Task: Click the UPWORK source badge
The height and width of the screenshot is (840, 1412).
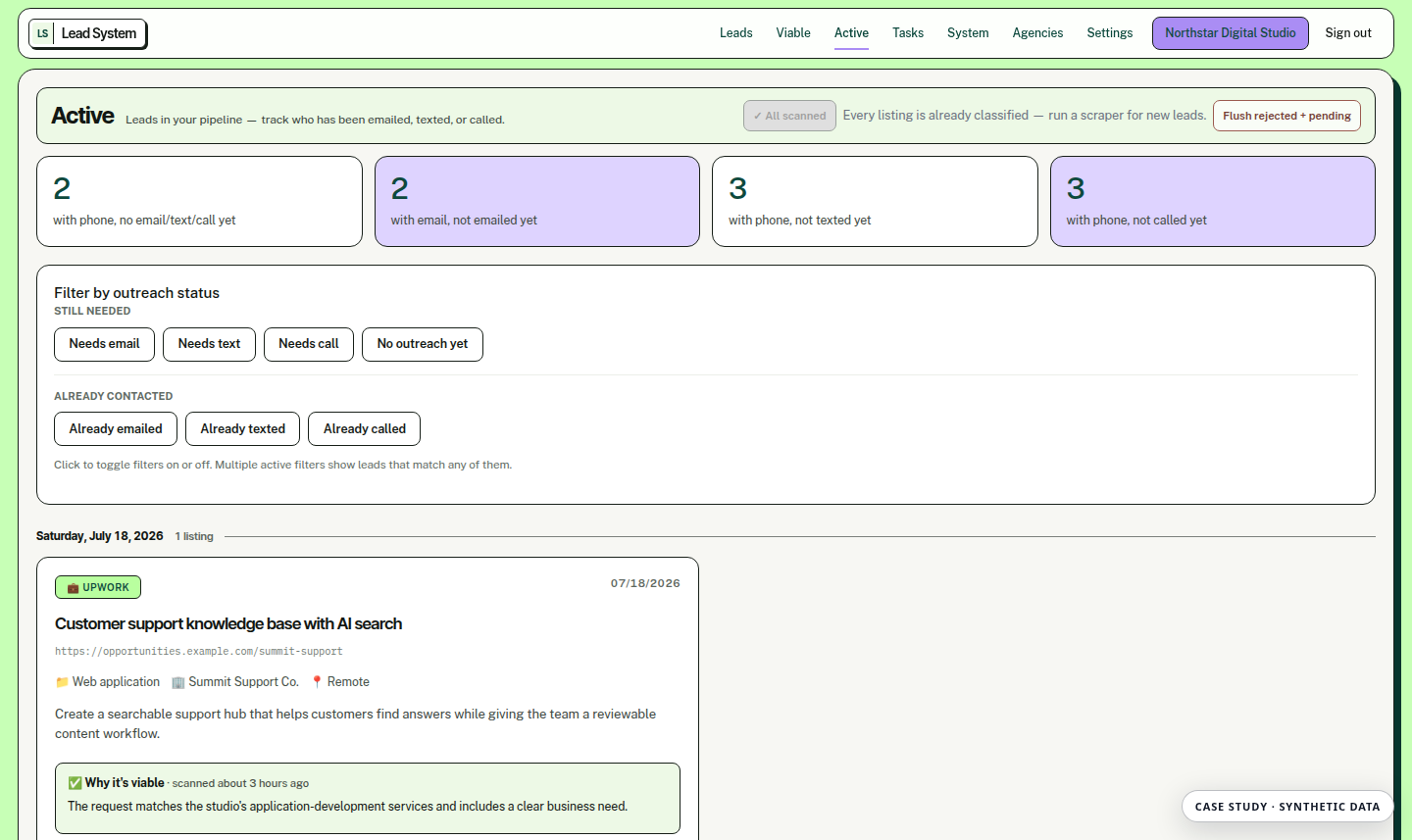Action: click(98, 587)
